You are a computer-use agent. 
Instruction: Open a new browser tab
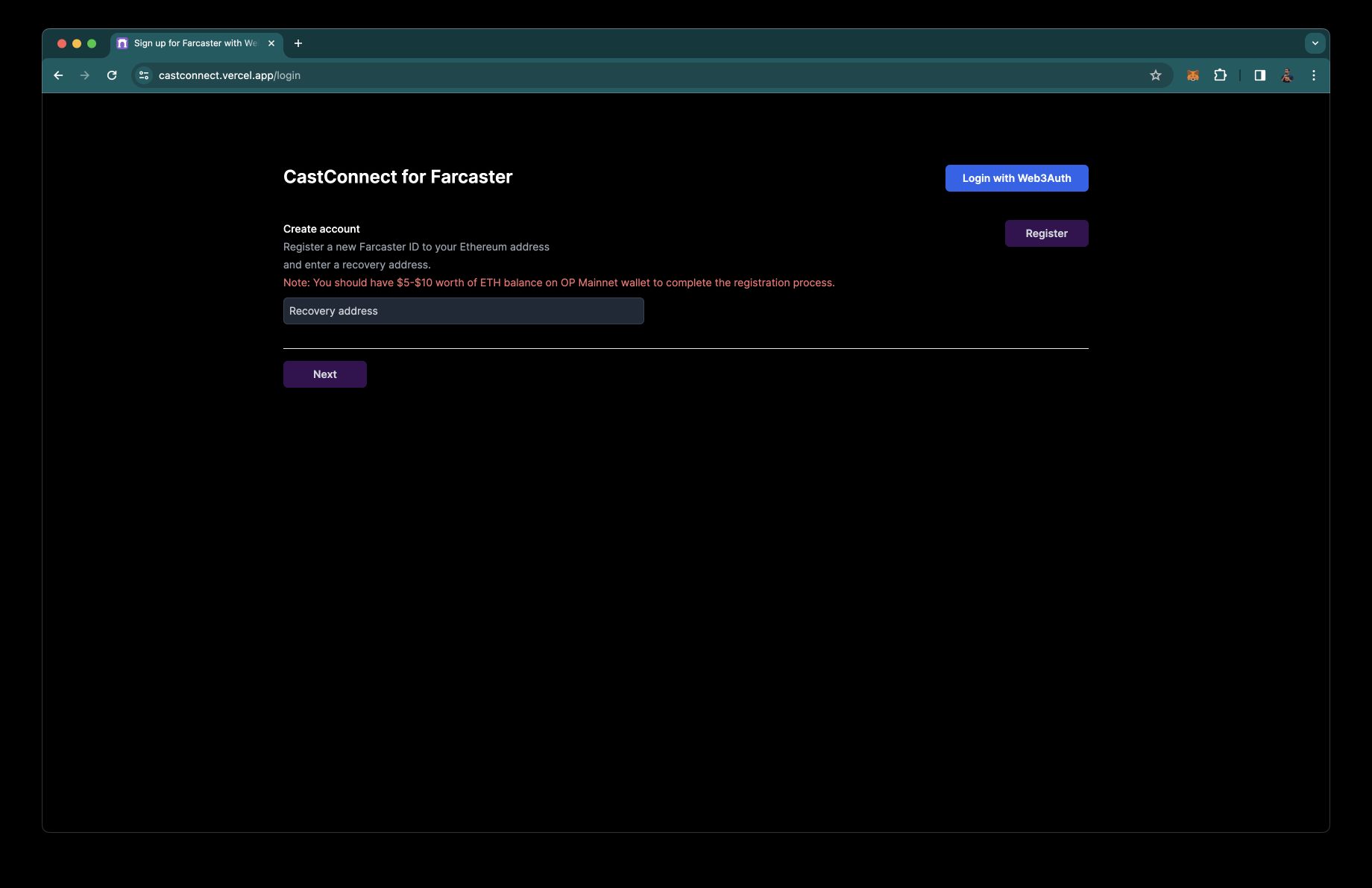point(298,43)
